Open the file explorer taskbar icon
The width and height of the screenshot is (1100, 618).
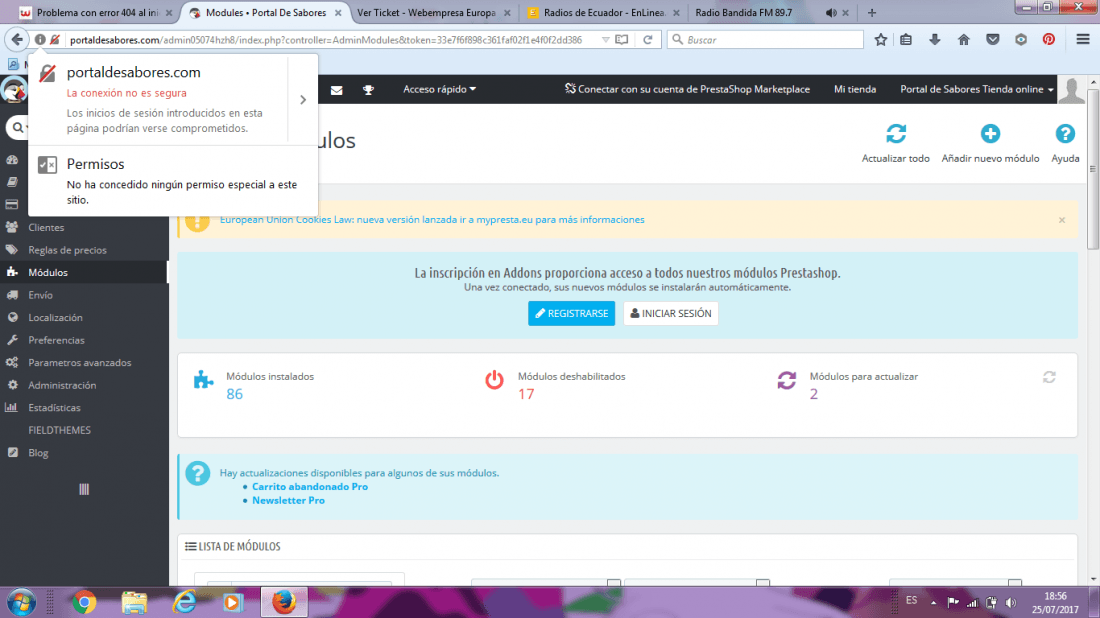[134, 603]
